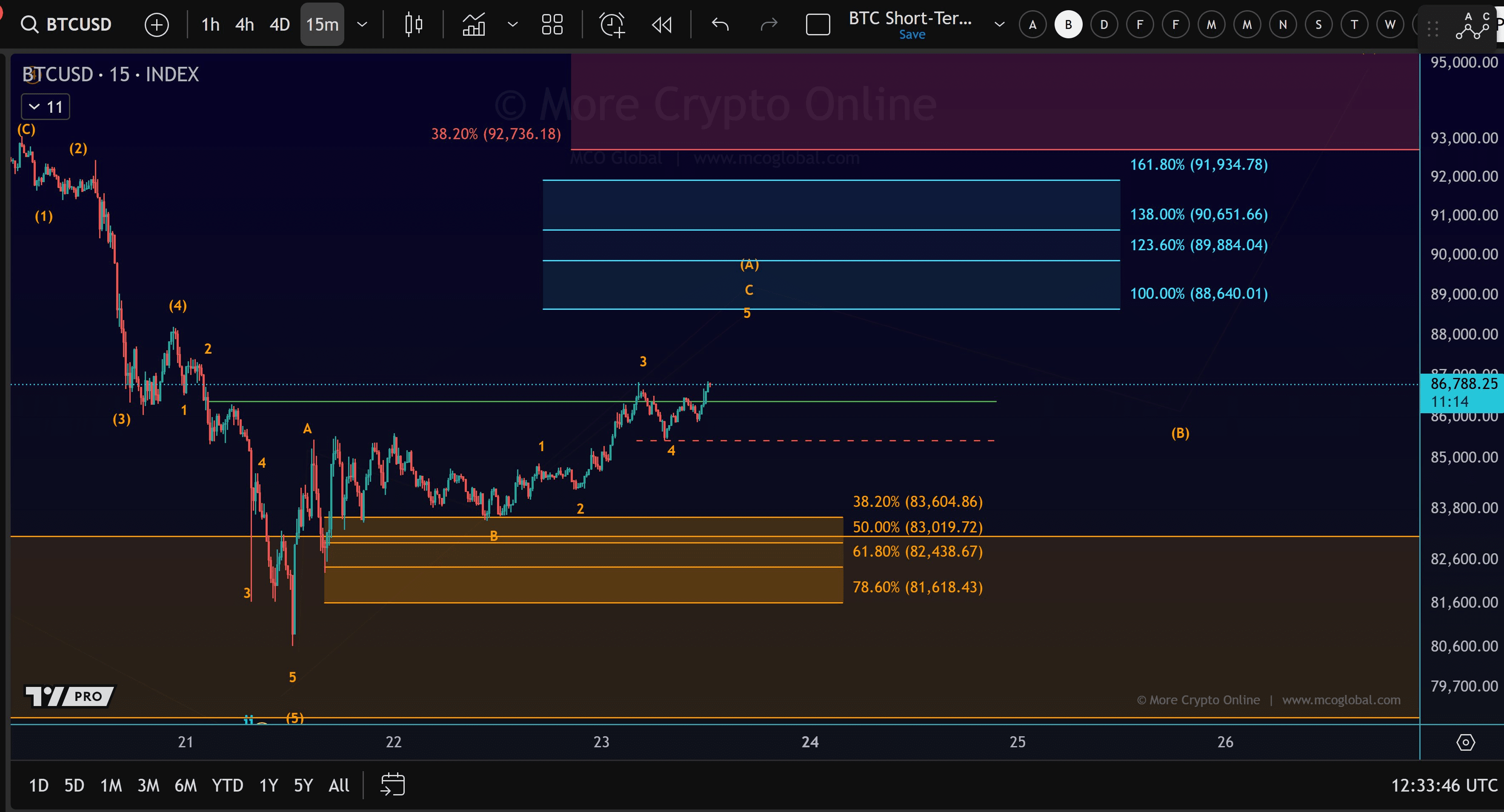The height and width of the screenshot is (812, 1504).
Task: Open the candlestick chart style selector
Action: pyautogui.click(x=413, y=25)
